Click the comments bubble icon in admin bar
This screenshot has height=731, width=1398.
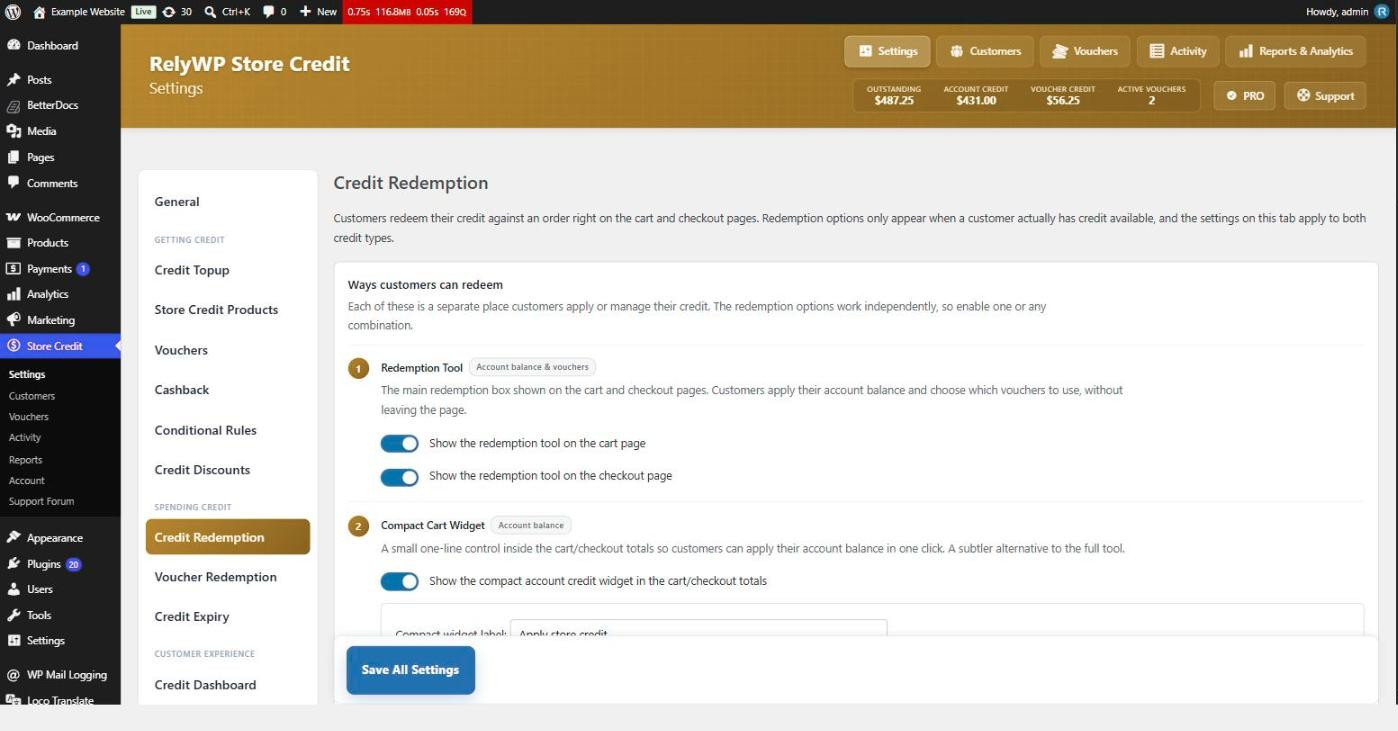coord(268,12)
